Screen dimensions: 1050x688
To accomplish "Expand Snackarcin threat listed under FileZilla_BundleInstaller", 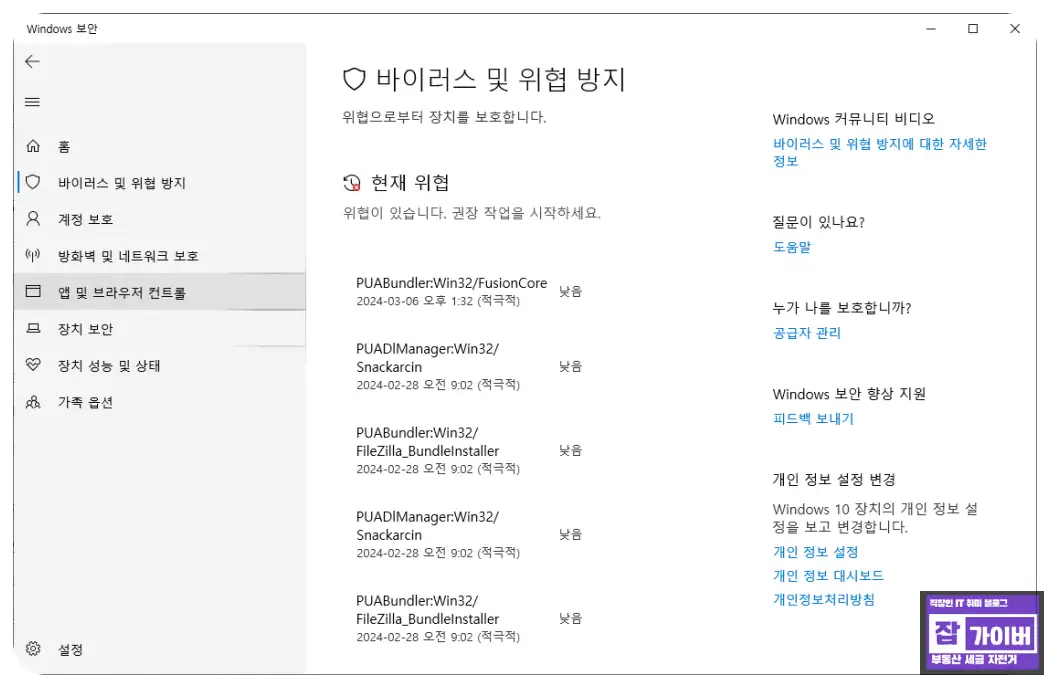I will pos(469,534).
